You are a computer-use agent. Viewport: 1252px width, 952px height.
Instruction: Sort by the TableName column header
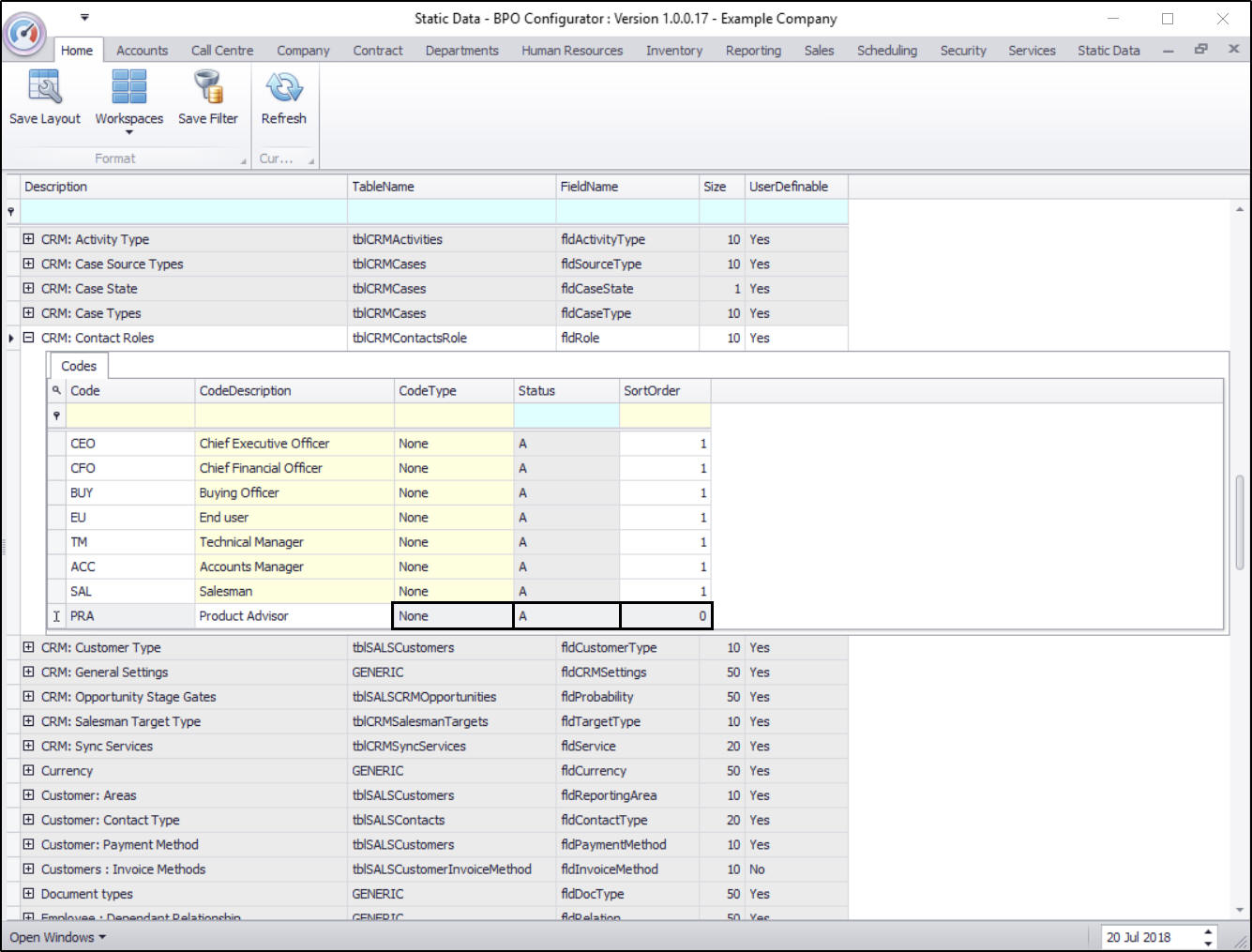(x=450, y=187)
